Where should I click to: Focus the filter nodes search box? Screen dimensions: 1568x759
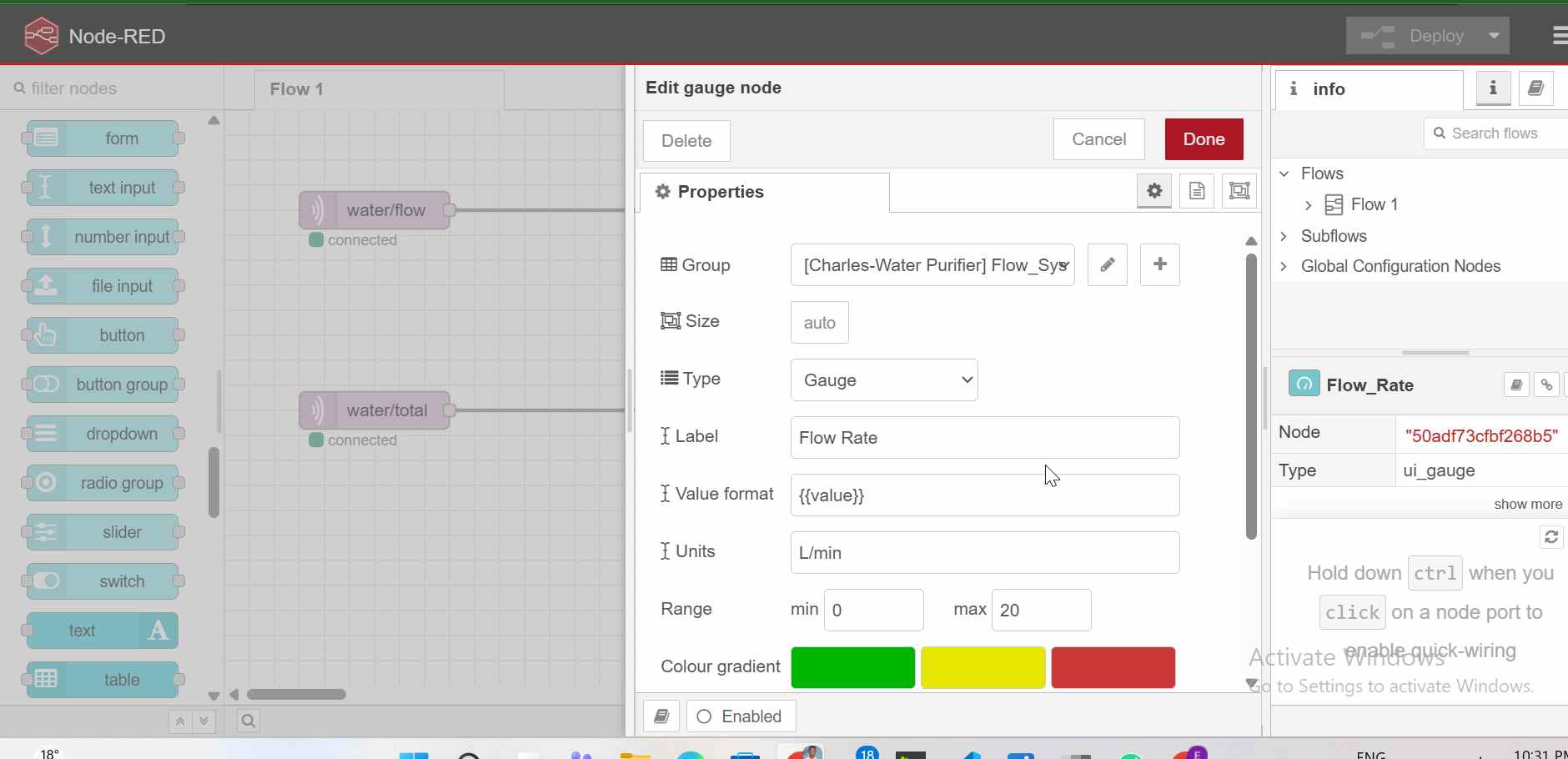click(x=113, y=88)
